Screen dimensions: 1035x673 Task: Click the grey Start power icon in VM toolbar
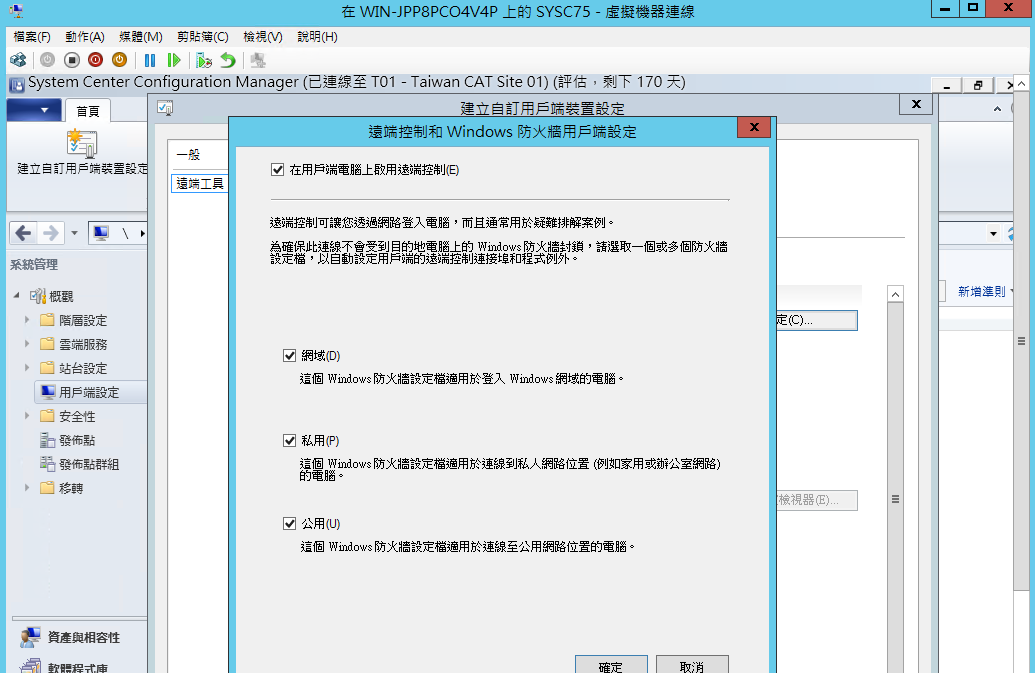48,60
